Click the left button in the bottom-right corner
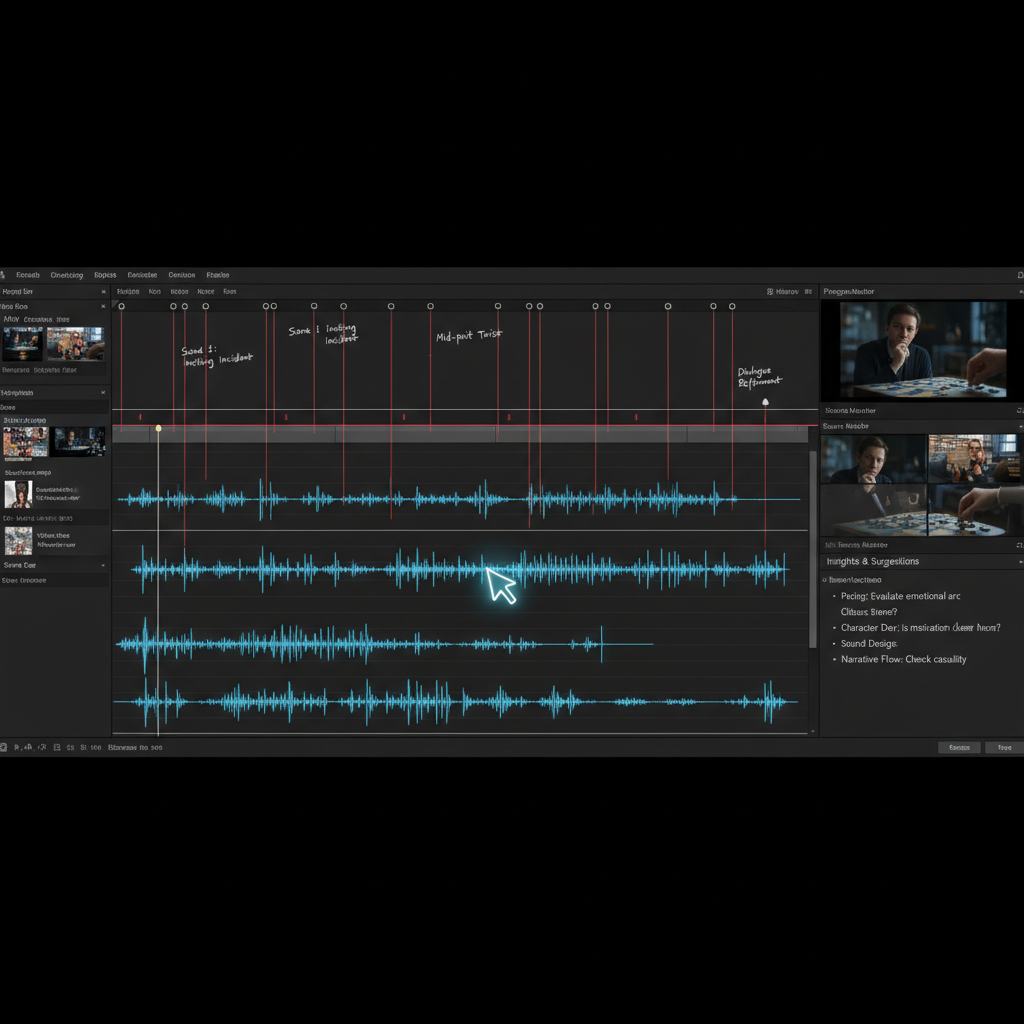 tap(959, 747)
